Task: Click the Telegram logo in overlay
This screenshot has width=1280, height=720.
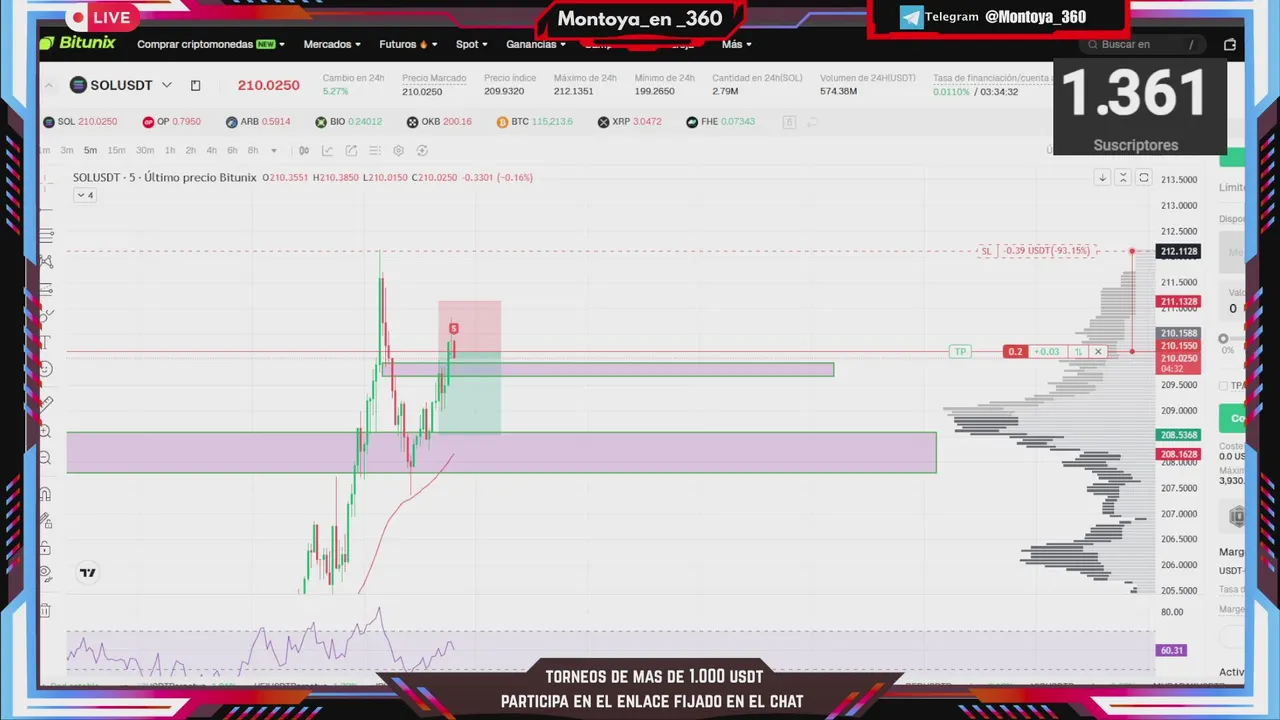Action: point(911,17)
